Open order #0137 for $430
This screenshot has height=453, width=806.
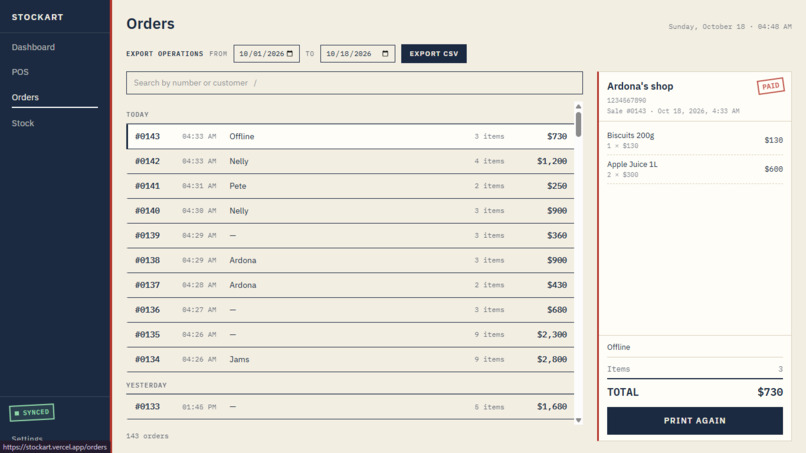click(350, 285)
